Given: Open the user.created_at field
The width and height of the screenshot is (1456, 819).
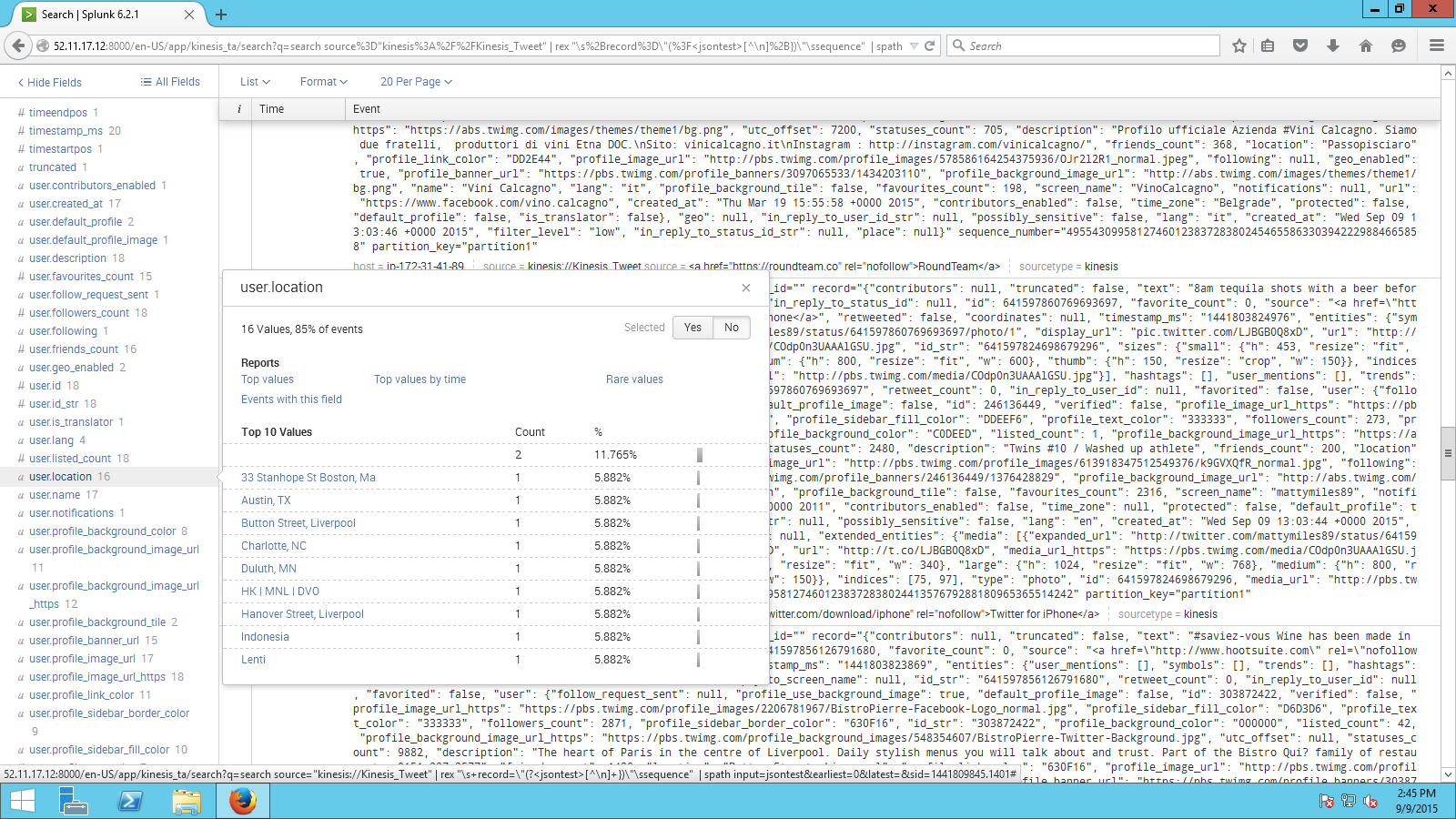Looking at the screenshot, I should (66, 204).
